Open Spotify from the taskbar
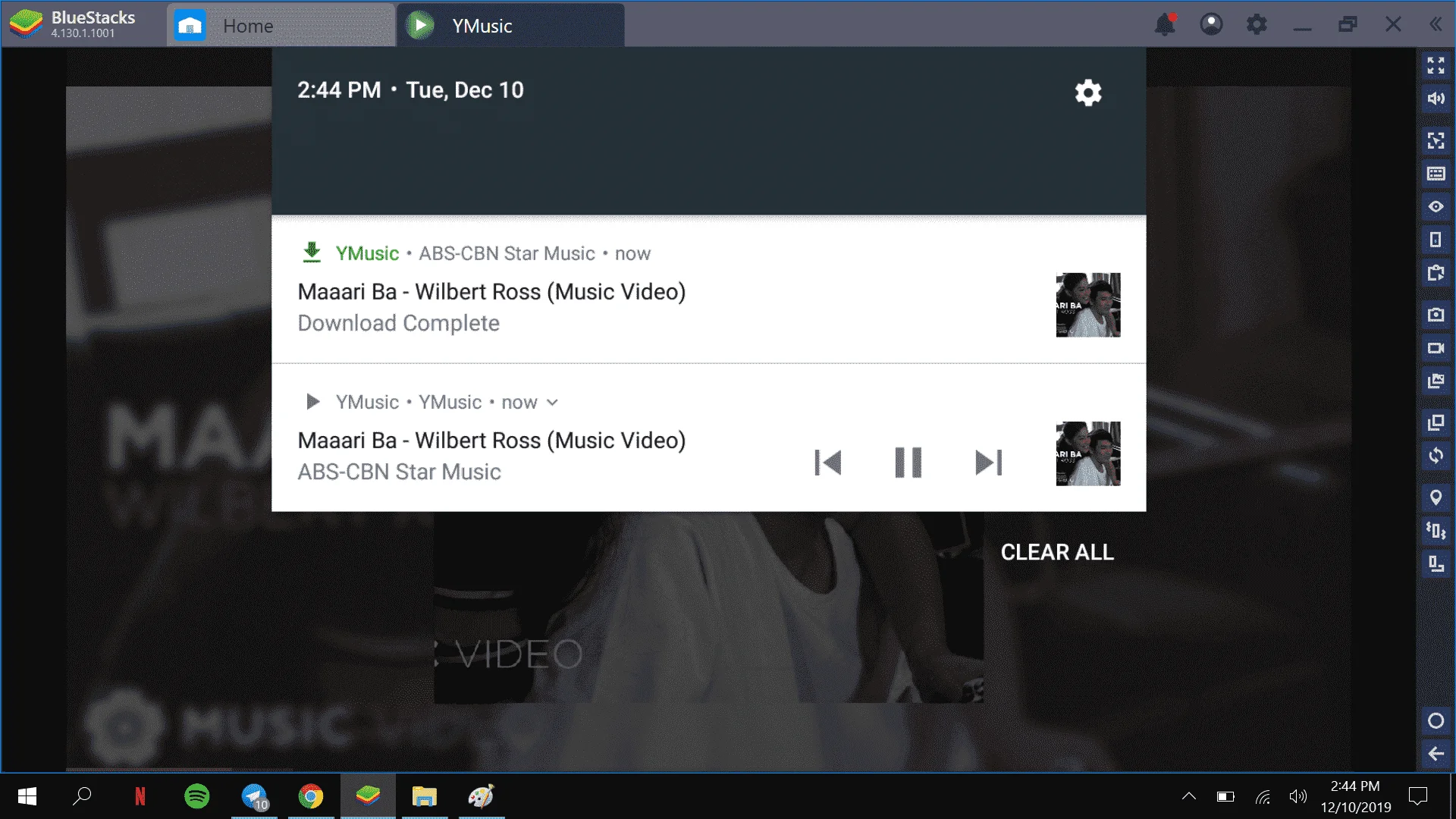The image size is (1456, 819). pyautogui.click(x=197, y=796)
